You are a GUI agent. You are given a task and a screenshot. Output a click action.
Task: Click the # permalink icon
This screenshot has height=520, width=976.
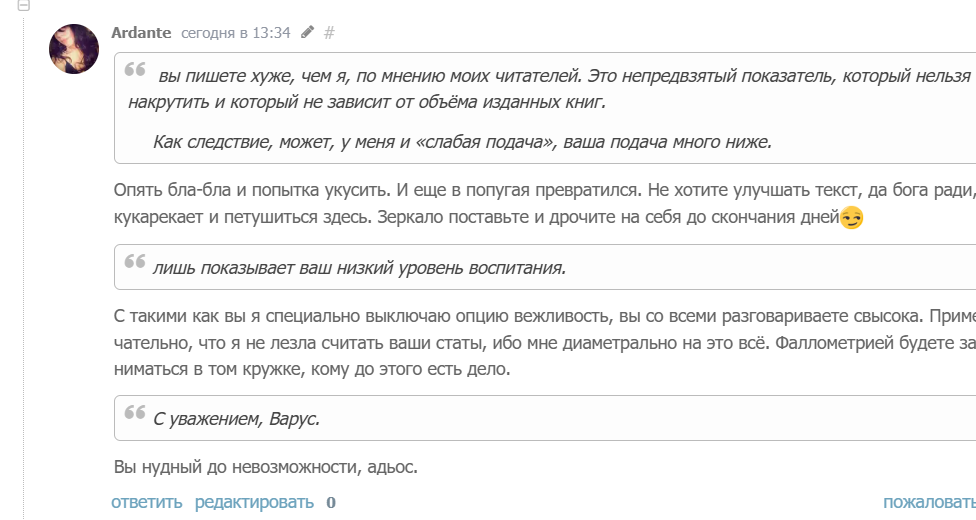pos(329,33)
